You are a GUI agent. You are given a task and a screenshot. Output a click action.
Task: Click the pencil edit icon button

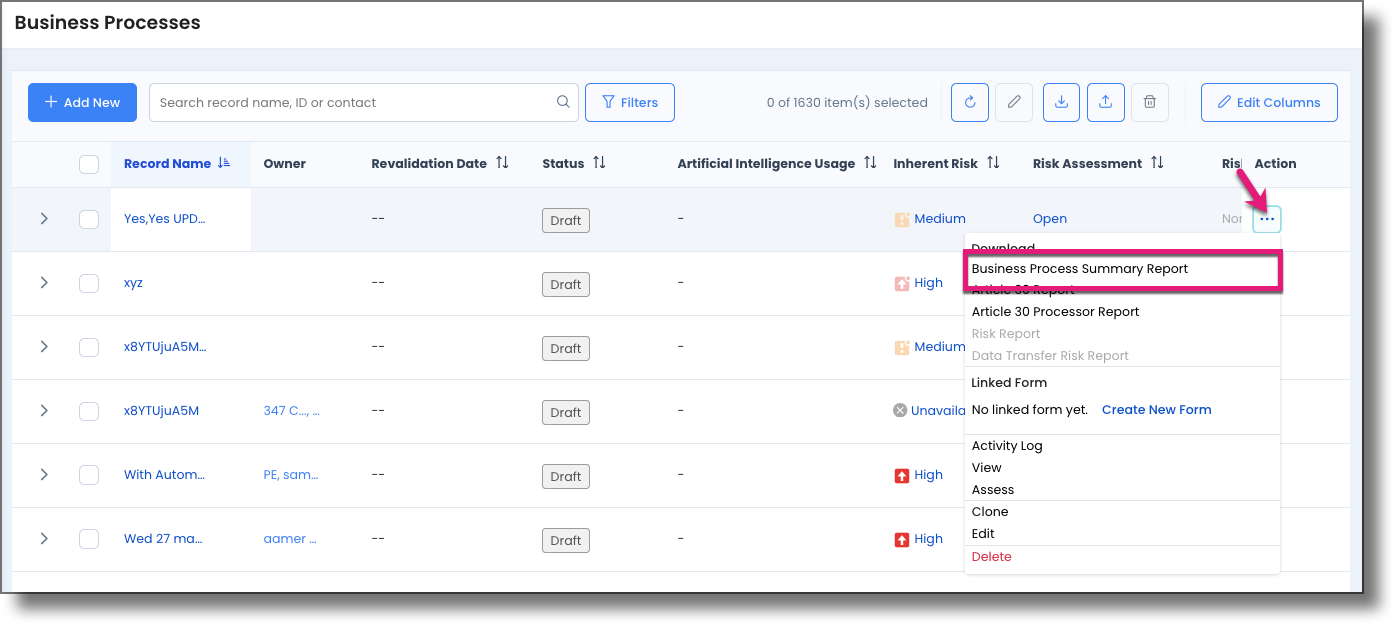point(1014,102)
